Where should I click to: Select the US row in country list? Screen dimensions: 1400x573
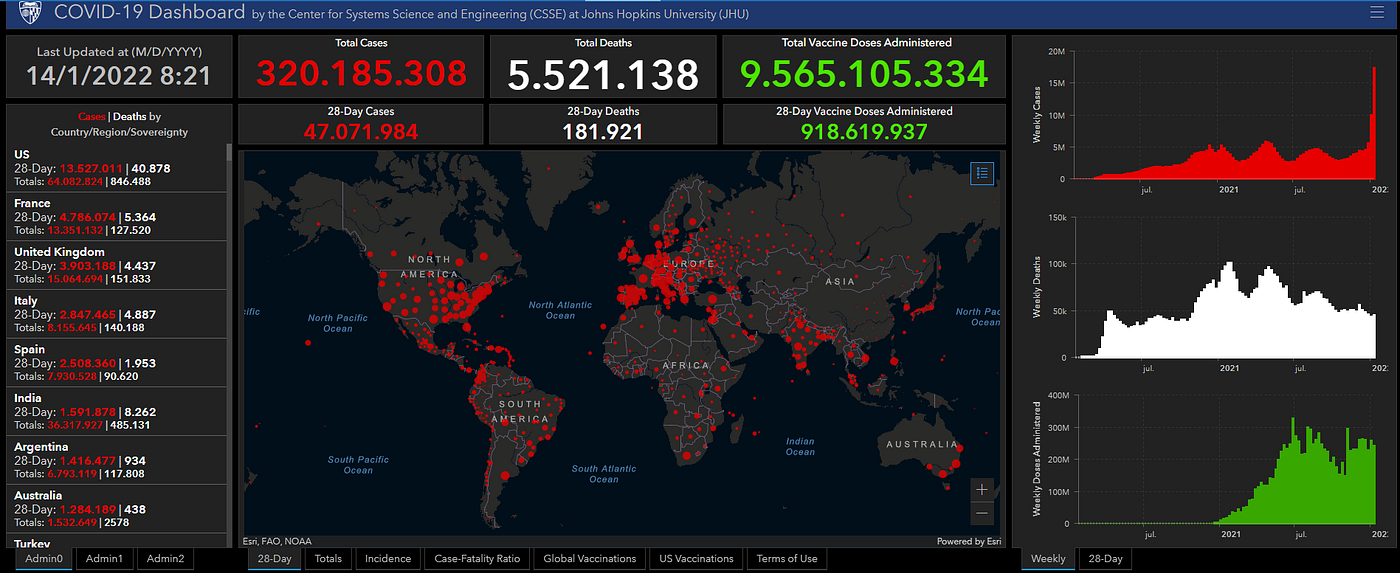coord(118,168)
